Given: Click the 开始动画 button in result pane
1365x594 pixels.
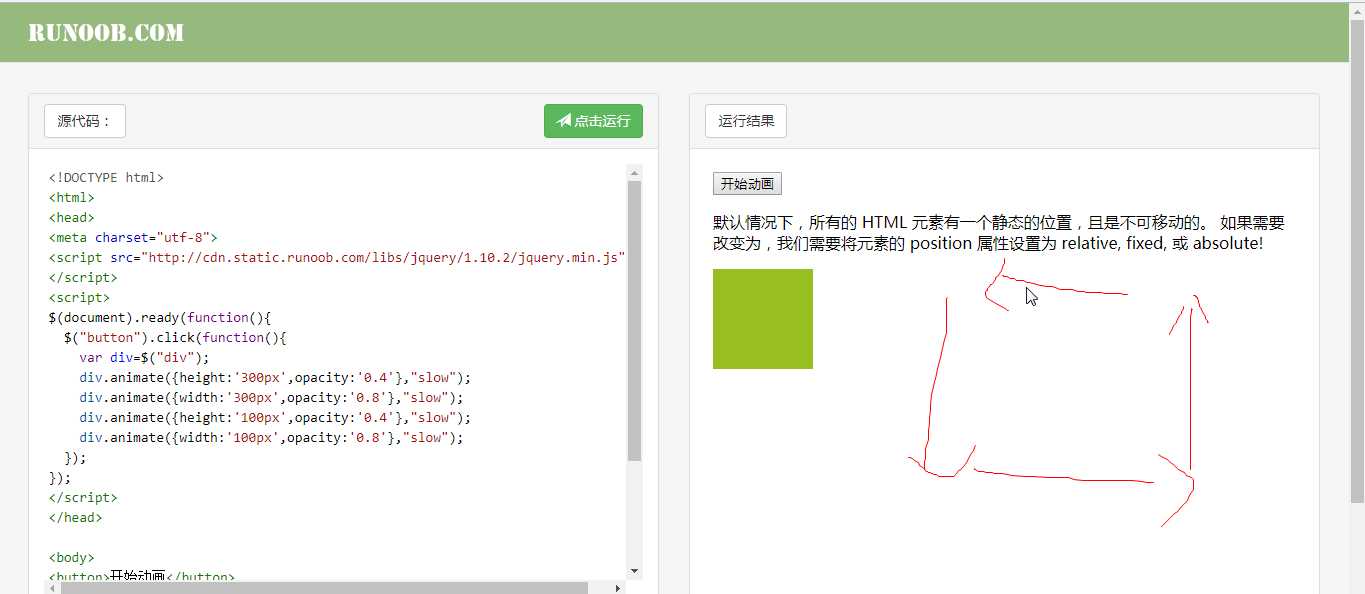Looking at the screenshot, I should pyautogui.click(x=747, y=184).
